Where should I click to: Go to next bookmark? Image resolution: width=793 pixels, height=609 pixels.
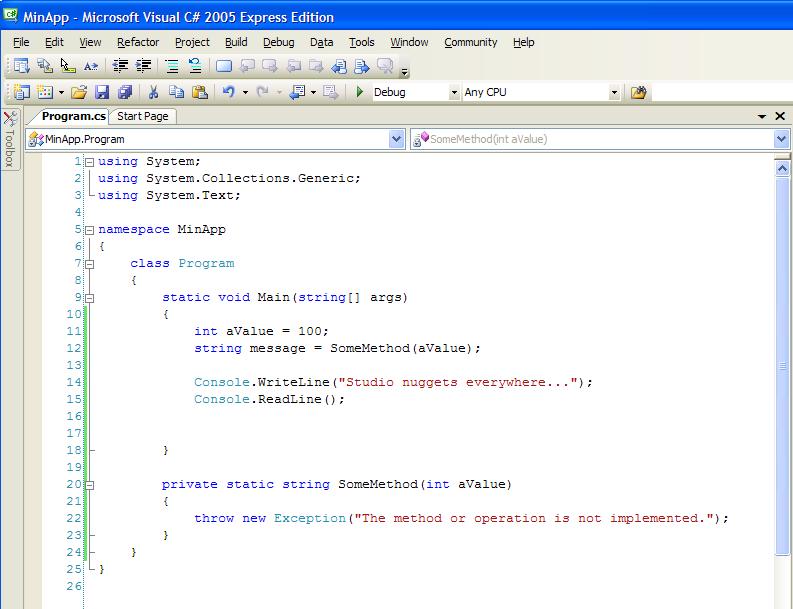[270, 66]
